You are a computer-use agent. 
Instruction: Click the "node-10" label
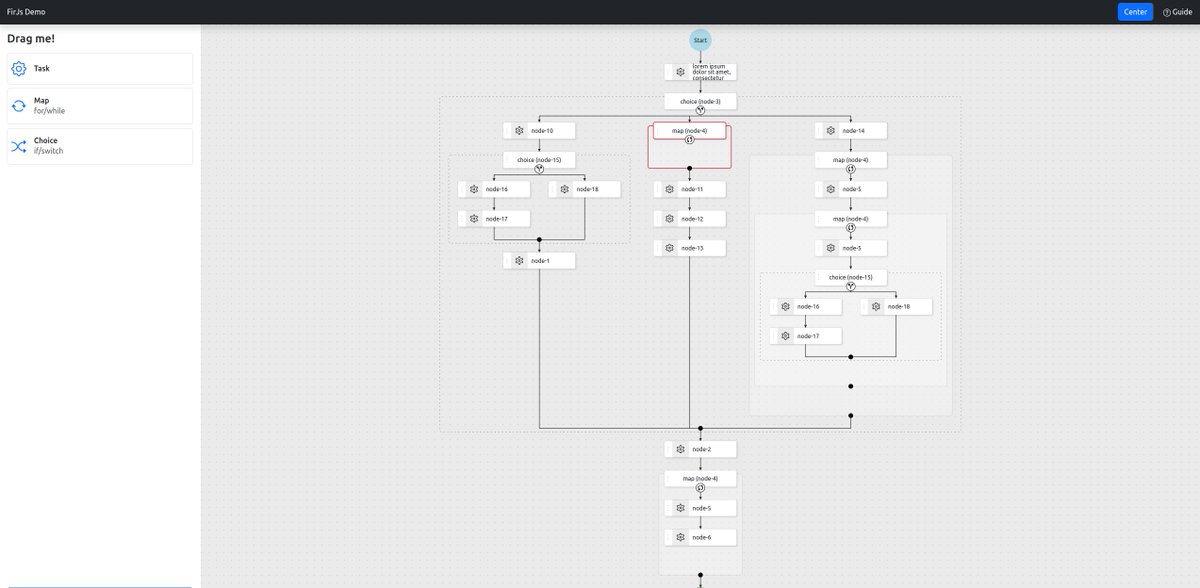click(541, 131)
